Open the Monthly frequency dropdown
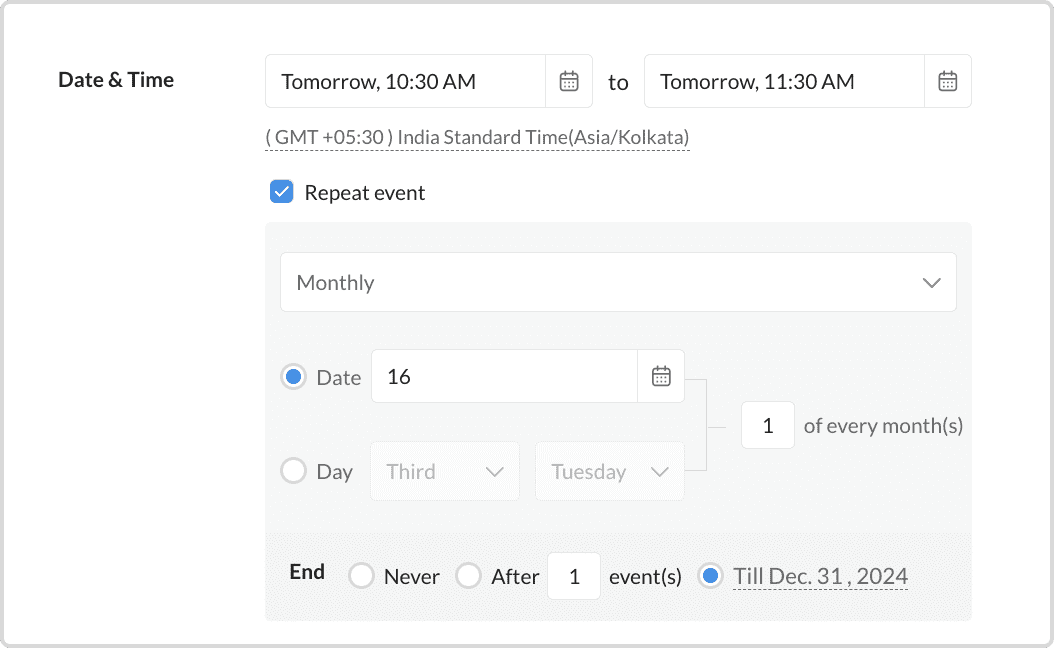This screenshot has height=648, width=1054. [x=617, y=282]
